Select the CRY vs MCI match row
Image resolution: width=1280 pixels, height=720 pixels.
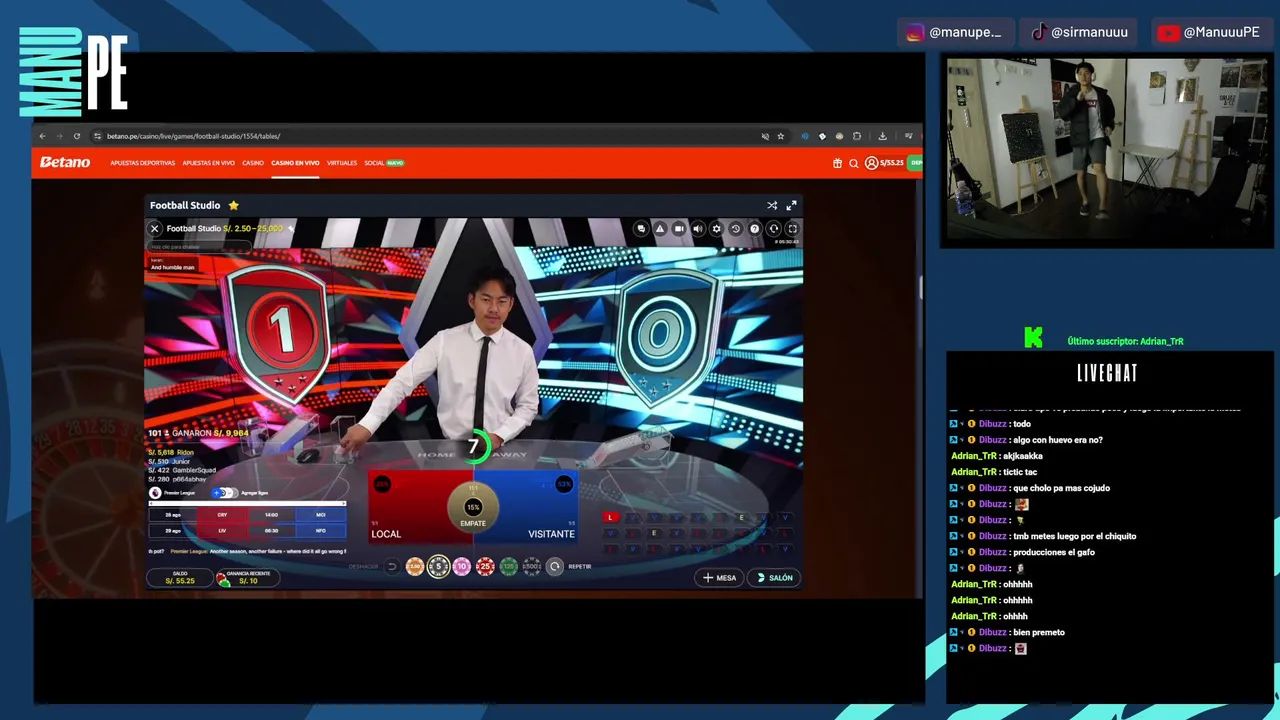[x=246, y=515]
